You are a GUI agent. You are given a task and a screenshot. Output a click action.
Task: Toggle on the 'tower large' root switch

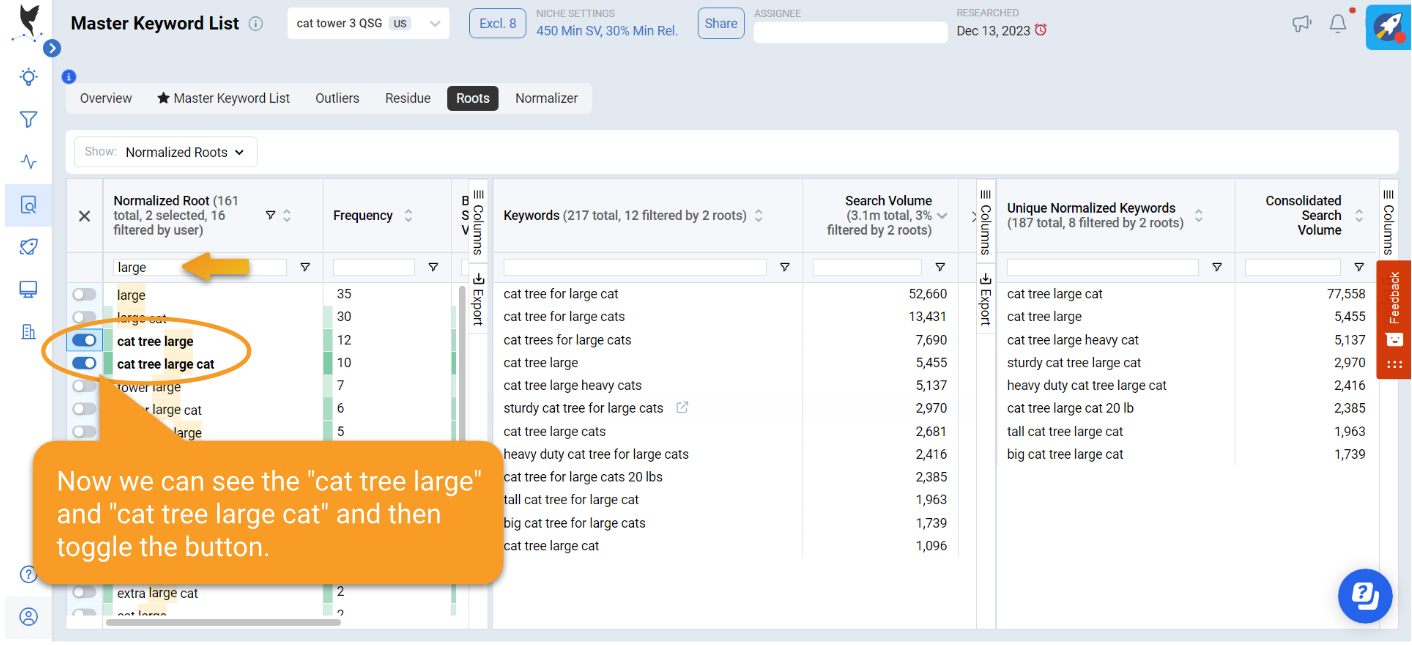[85, 386]
